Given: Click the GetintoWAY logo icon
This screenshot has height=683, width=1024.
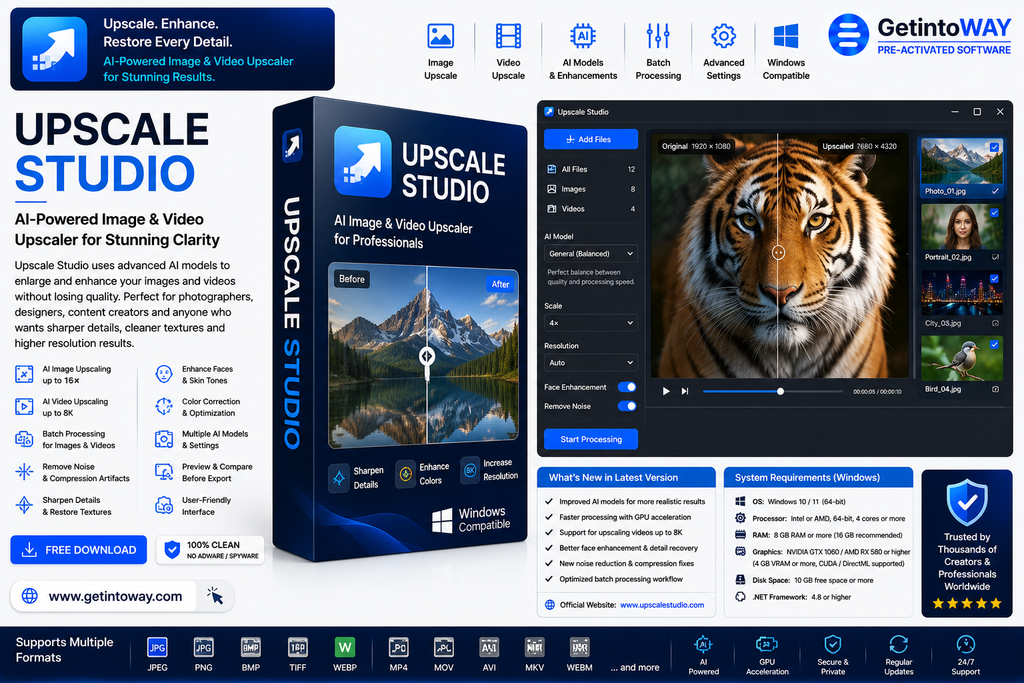Looking at the screenshot, I should 848,35.
